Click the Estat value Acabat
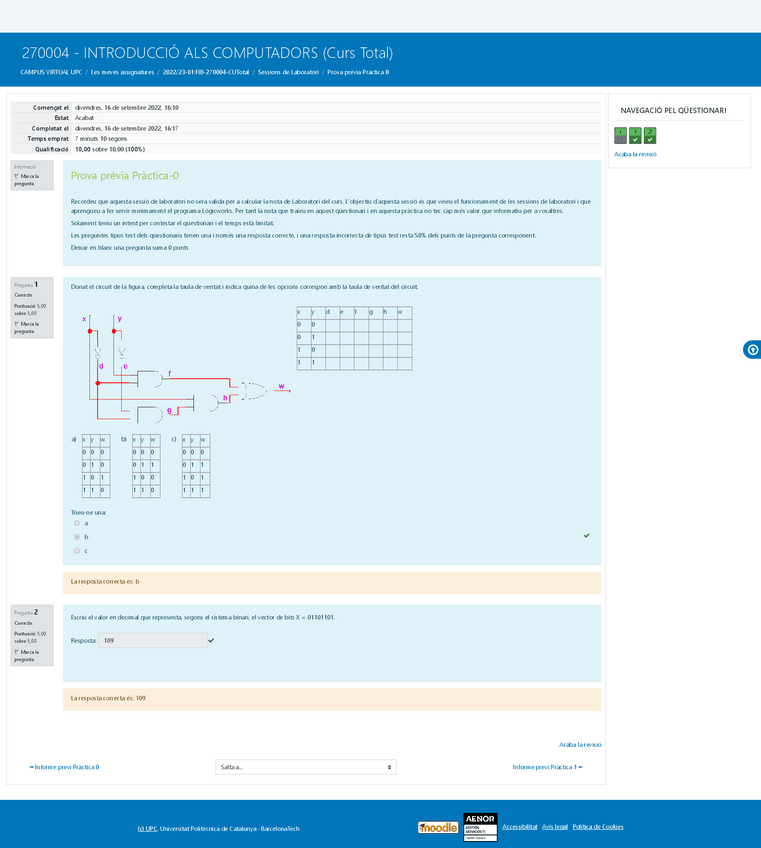The height and width of the screenshot is (848, 761). (x=84, y=118)
